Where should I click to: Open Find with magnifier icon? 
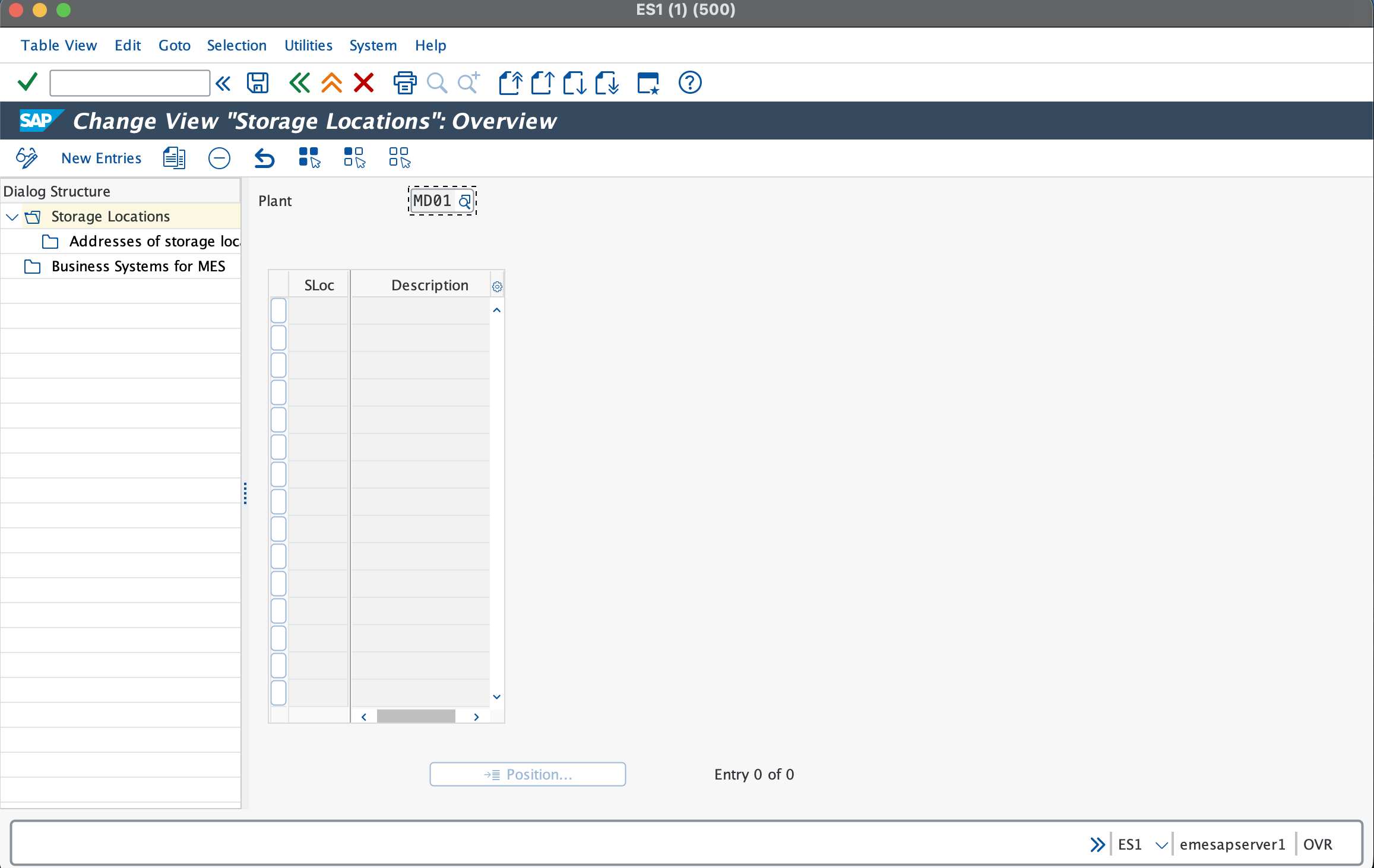(x=437, y=83)
